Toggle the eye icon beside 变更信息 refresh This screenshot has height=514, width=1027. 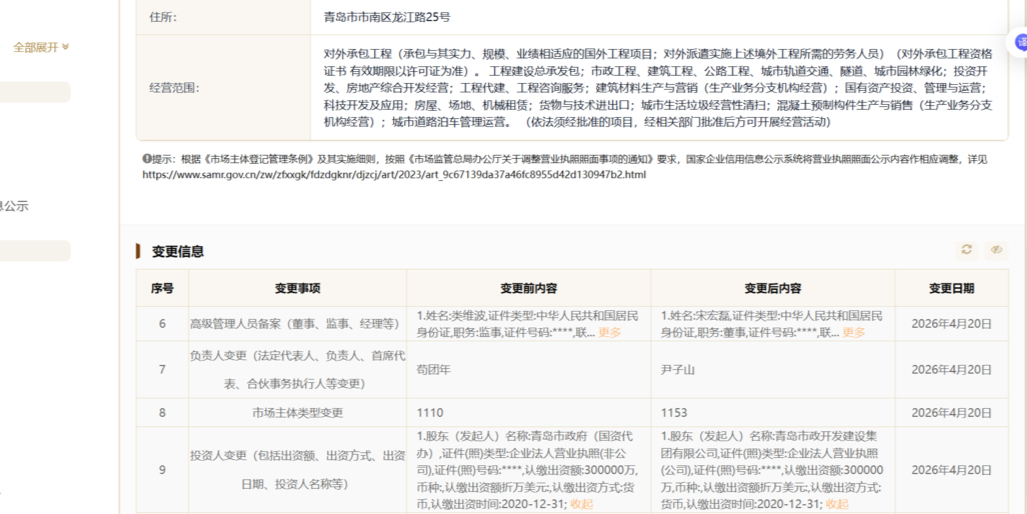(996, 250)
